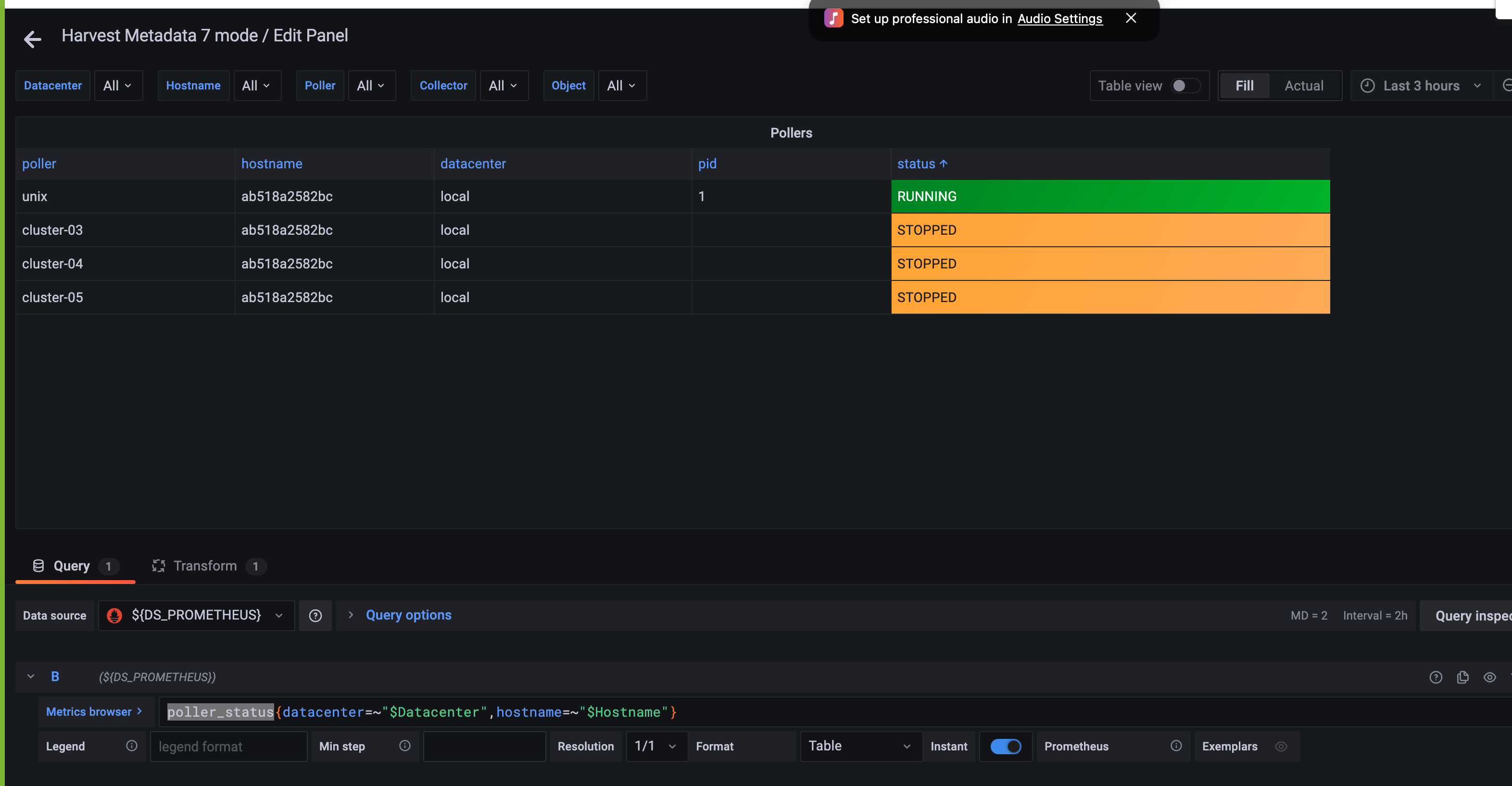This screenshot has height=786, width=1512.
Task: Click the Prometheus type info icon
Action: (1177, 746)
